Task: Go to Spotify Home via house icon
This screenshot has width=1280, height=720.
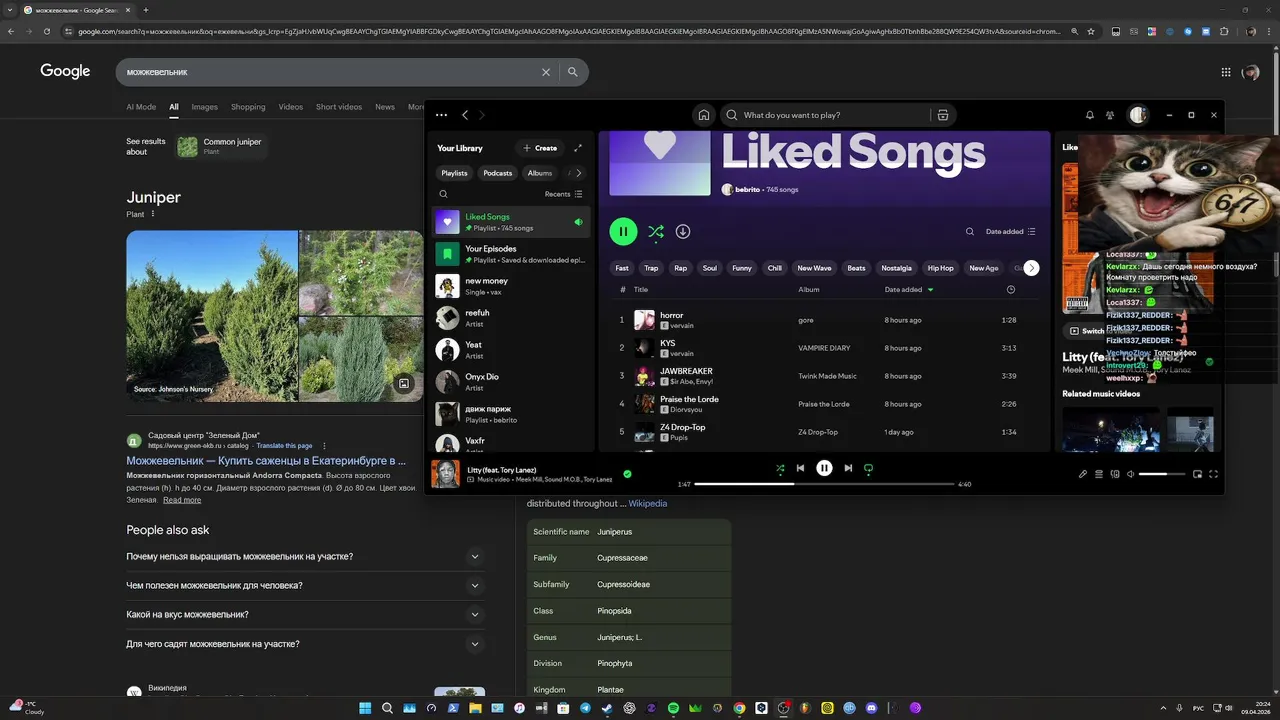Action: point(704,115)
